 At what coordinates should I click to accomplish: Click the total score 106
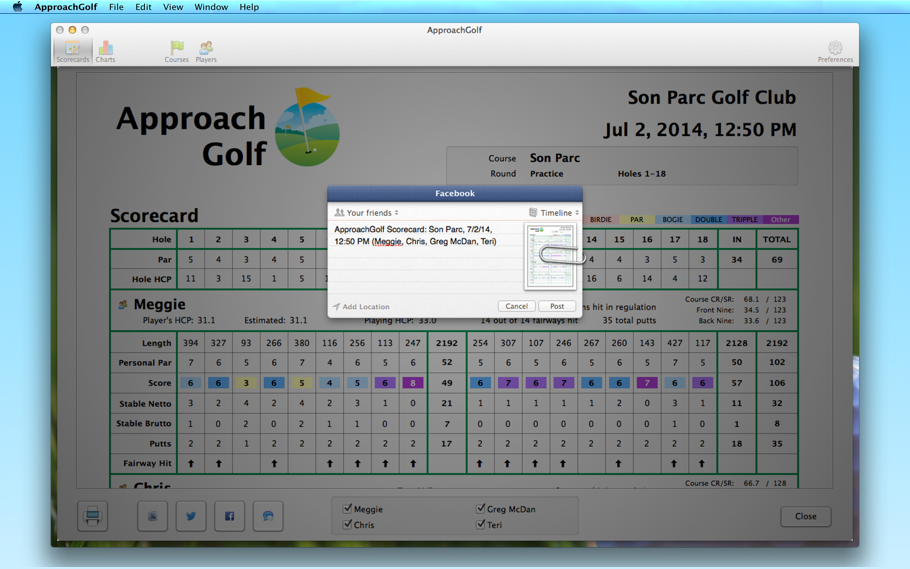777,383
